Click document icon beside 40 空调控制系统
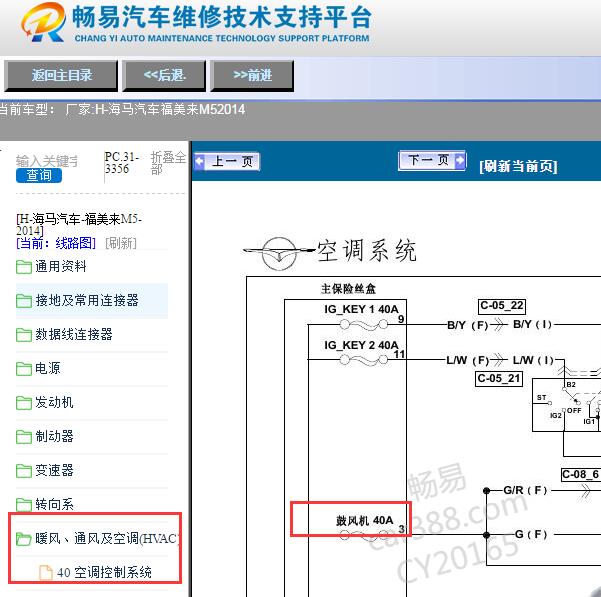This screenshot has height=597, width=601. tap(46, 573)
